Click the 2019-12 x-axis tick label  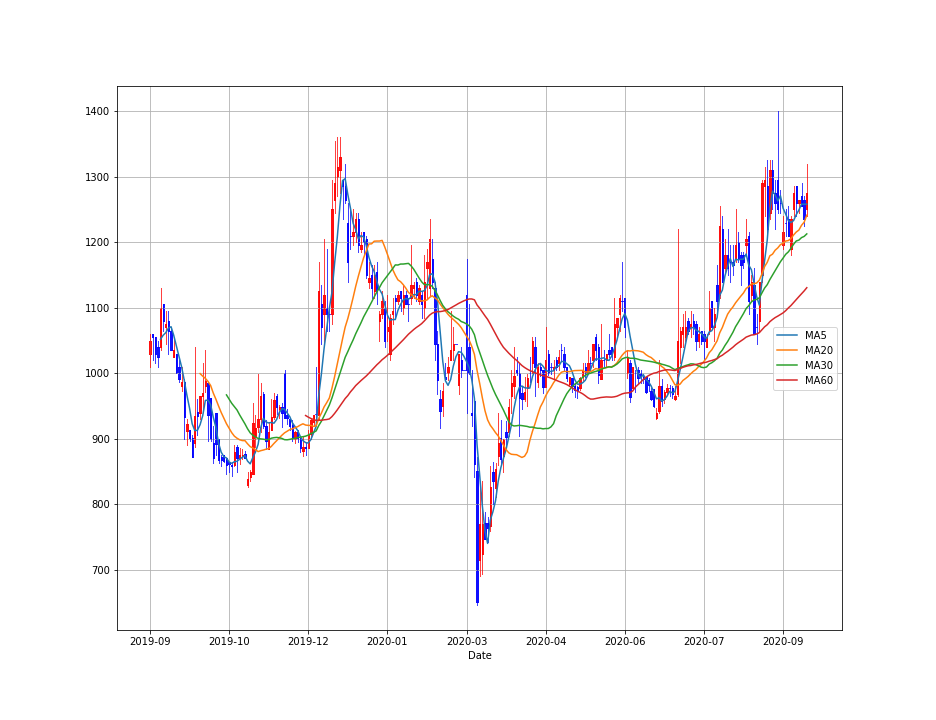point(308,642)
